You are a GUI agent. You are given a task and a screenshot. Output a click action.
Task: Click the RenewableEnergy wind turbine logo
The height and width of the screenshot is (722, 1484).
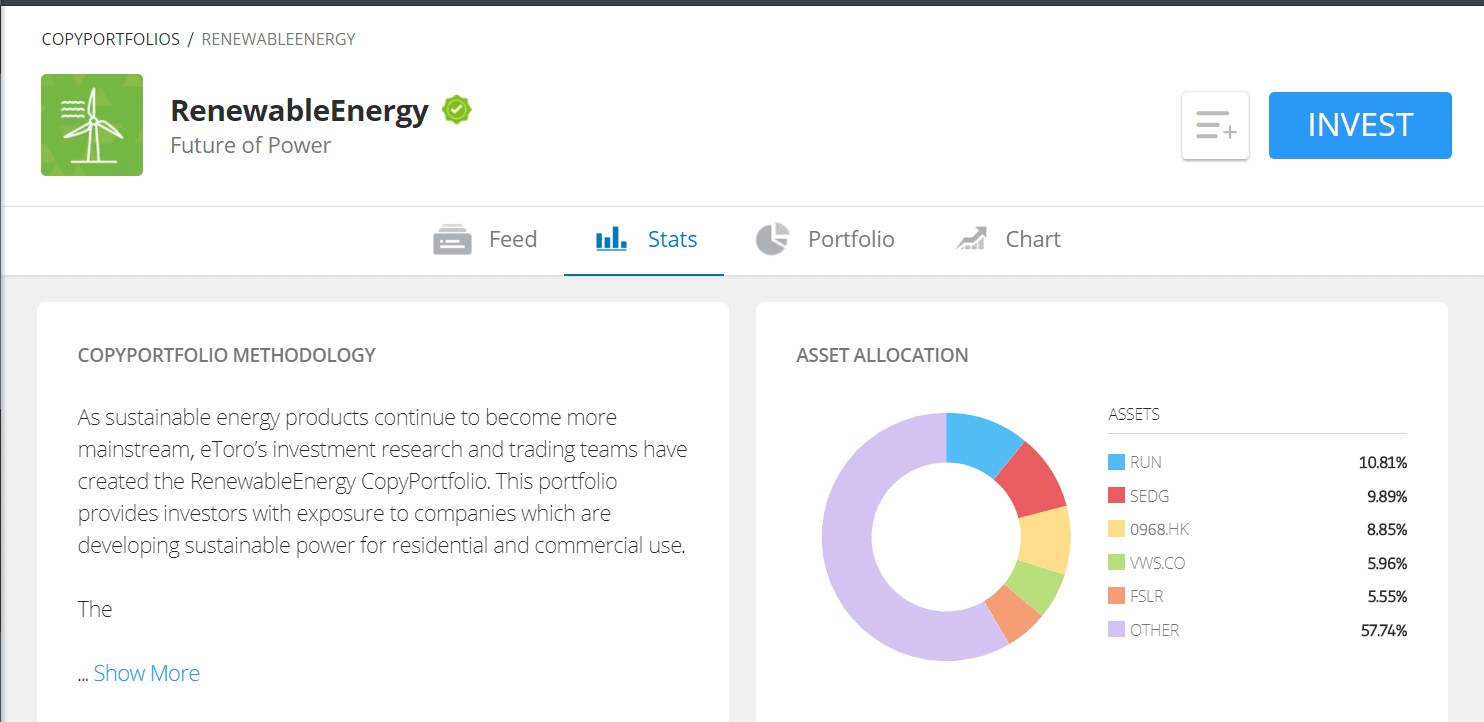(x=92, y=125)
